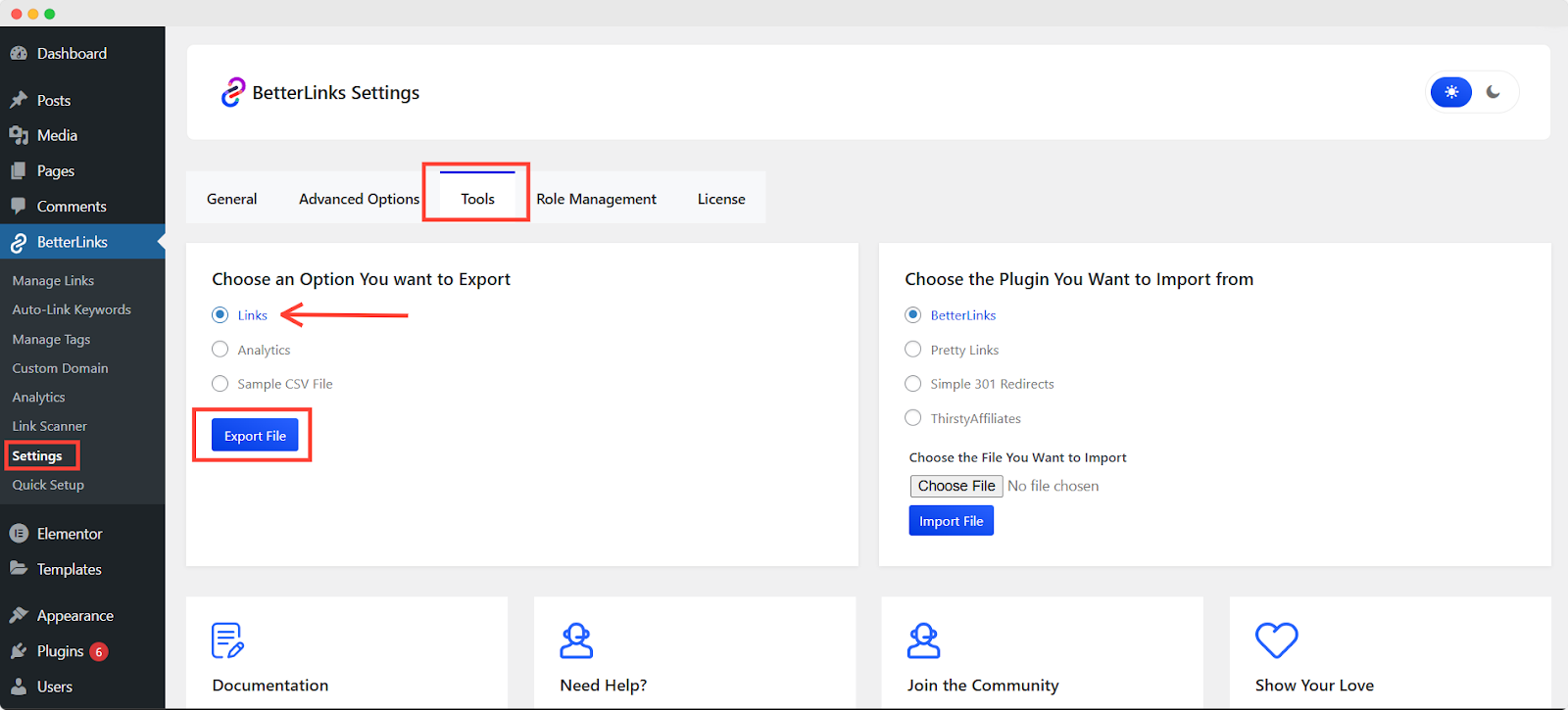Open the General settings tab

(232, 199)
